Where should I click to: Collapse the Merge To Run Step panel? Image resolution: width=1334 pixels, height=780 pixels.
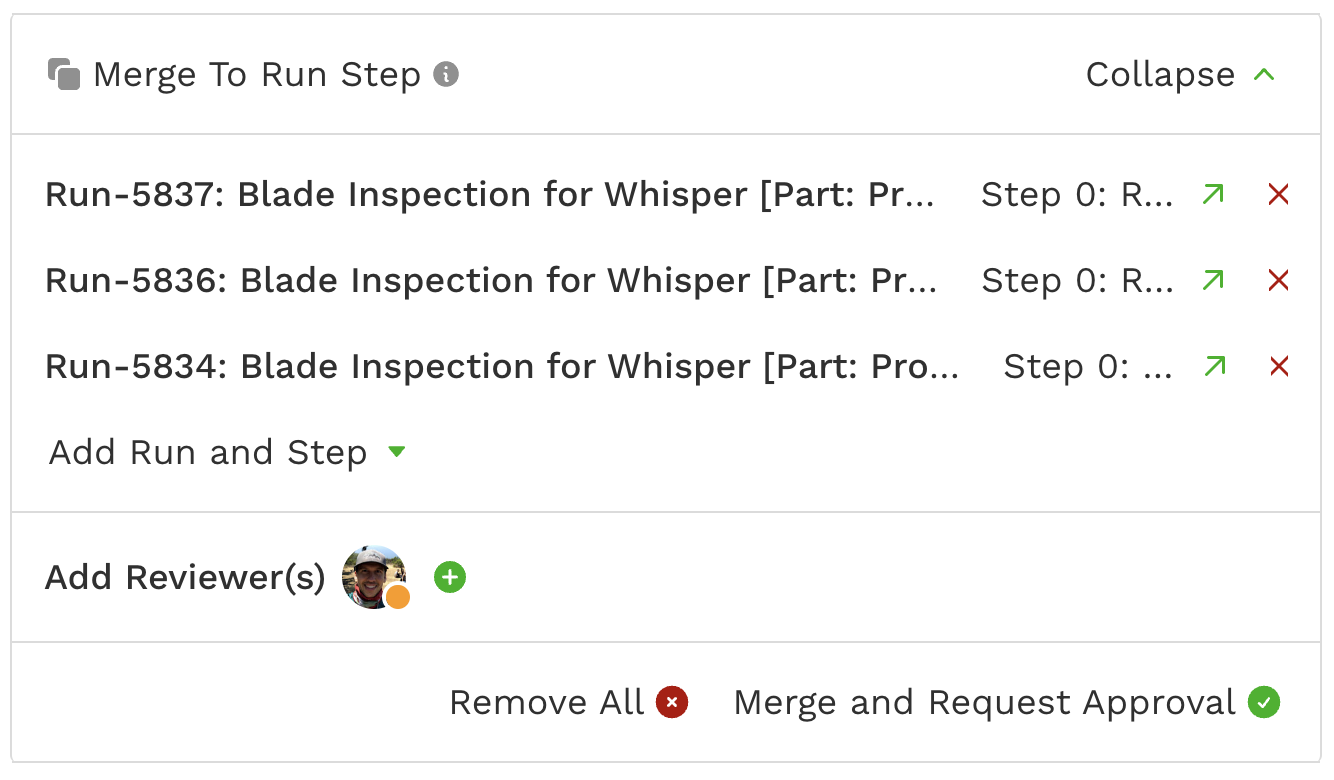tap(1181, 75)
